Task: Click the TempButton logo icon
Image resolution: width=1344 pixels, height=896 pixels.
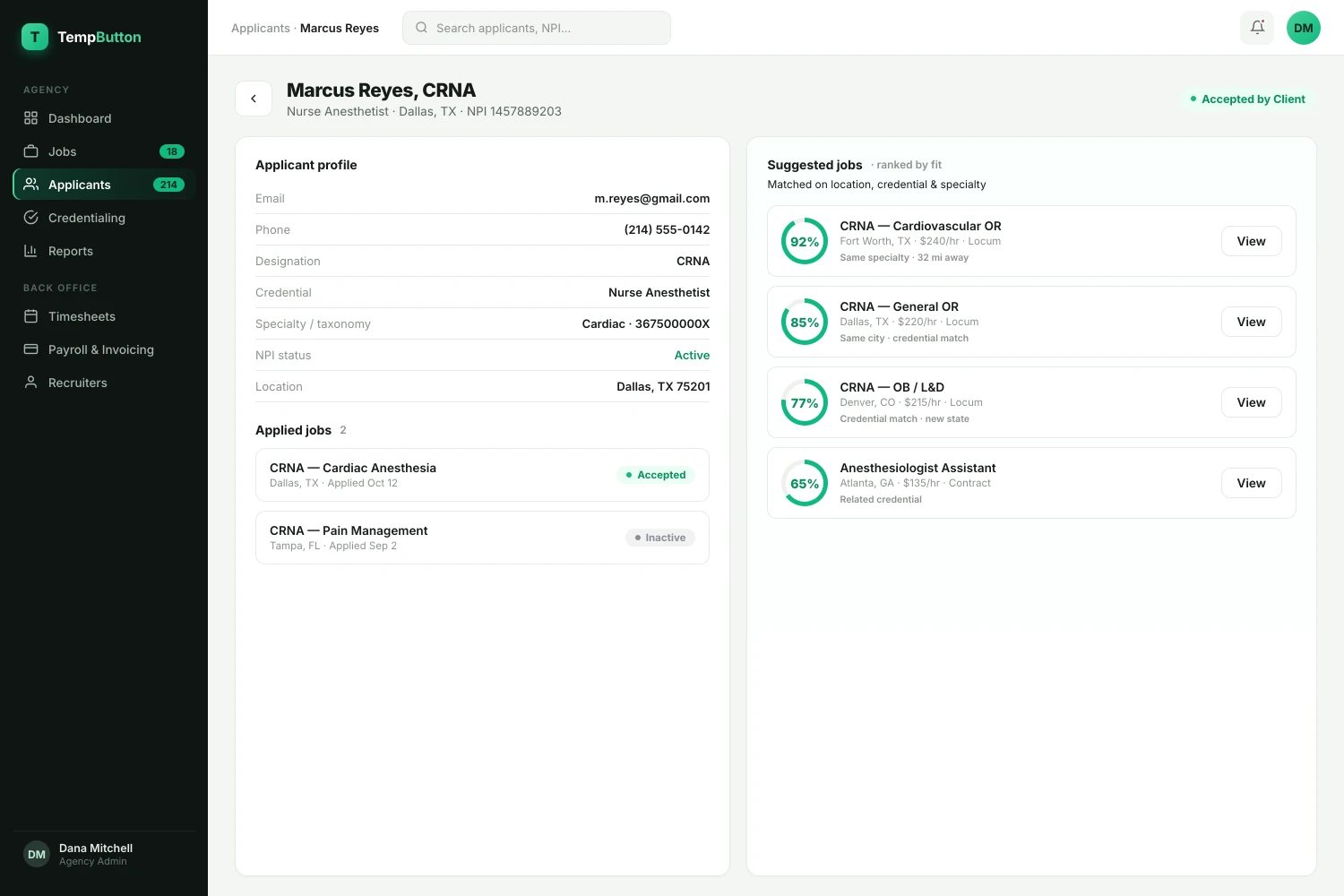Action: click(35, 37)
